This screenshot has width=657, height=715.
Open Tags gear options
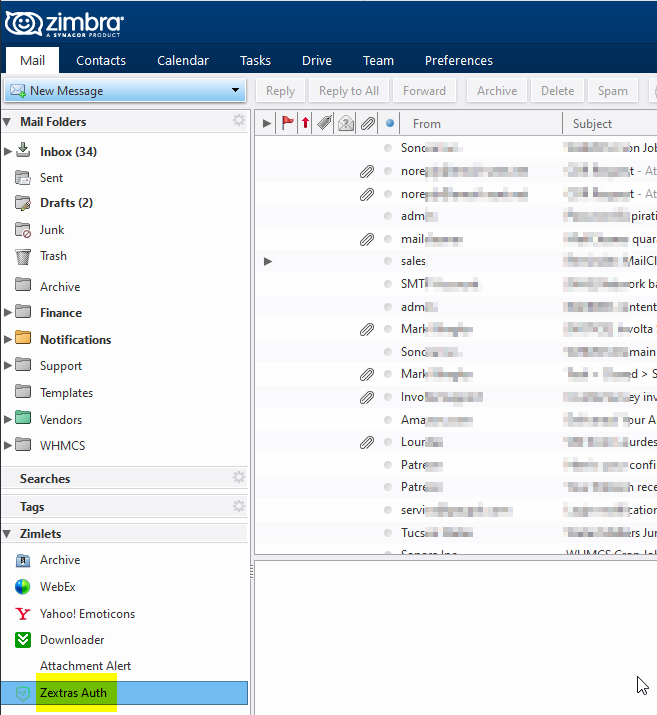pyautogui.click(x=239, y=506)
